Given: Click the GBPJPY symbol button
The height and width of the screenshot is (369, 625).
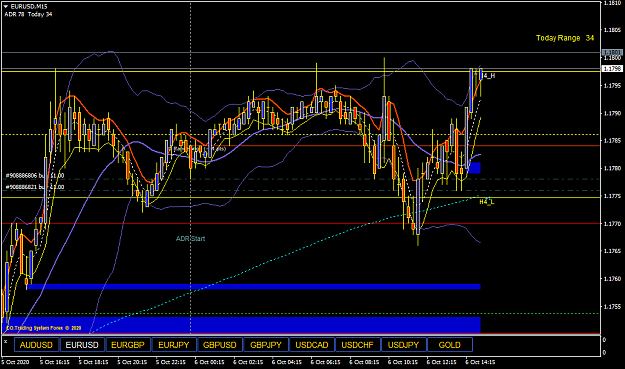Looking at the screenshot, I should click(266, 345).
